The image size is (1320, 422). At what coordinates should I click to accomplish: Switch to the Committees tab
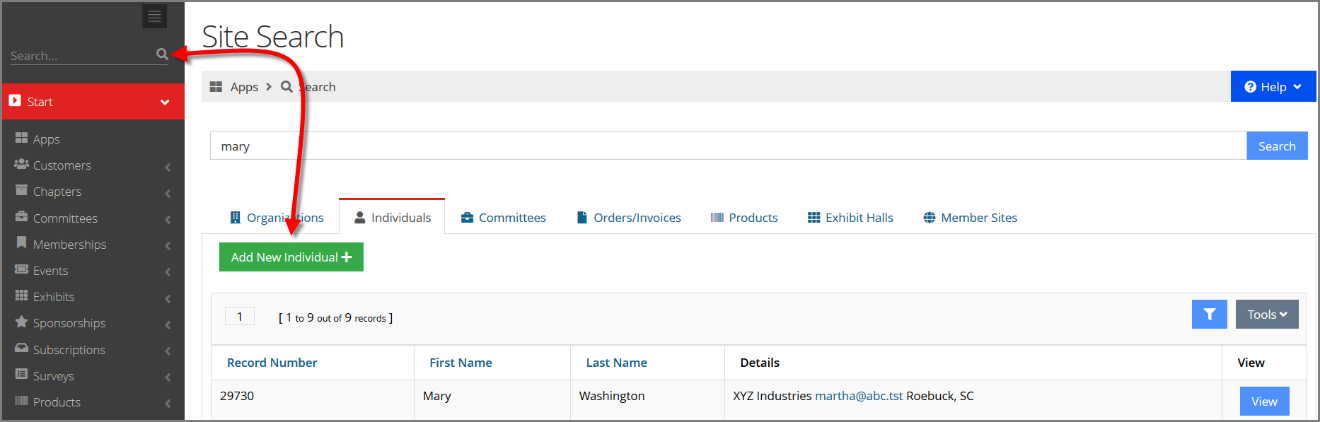coord(503,217)
